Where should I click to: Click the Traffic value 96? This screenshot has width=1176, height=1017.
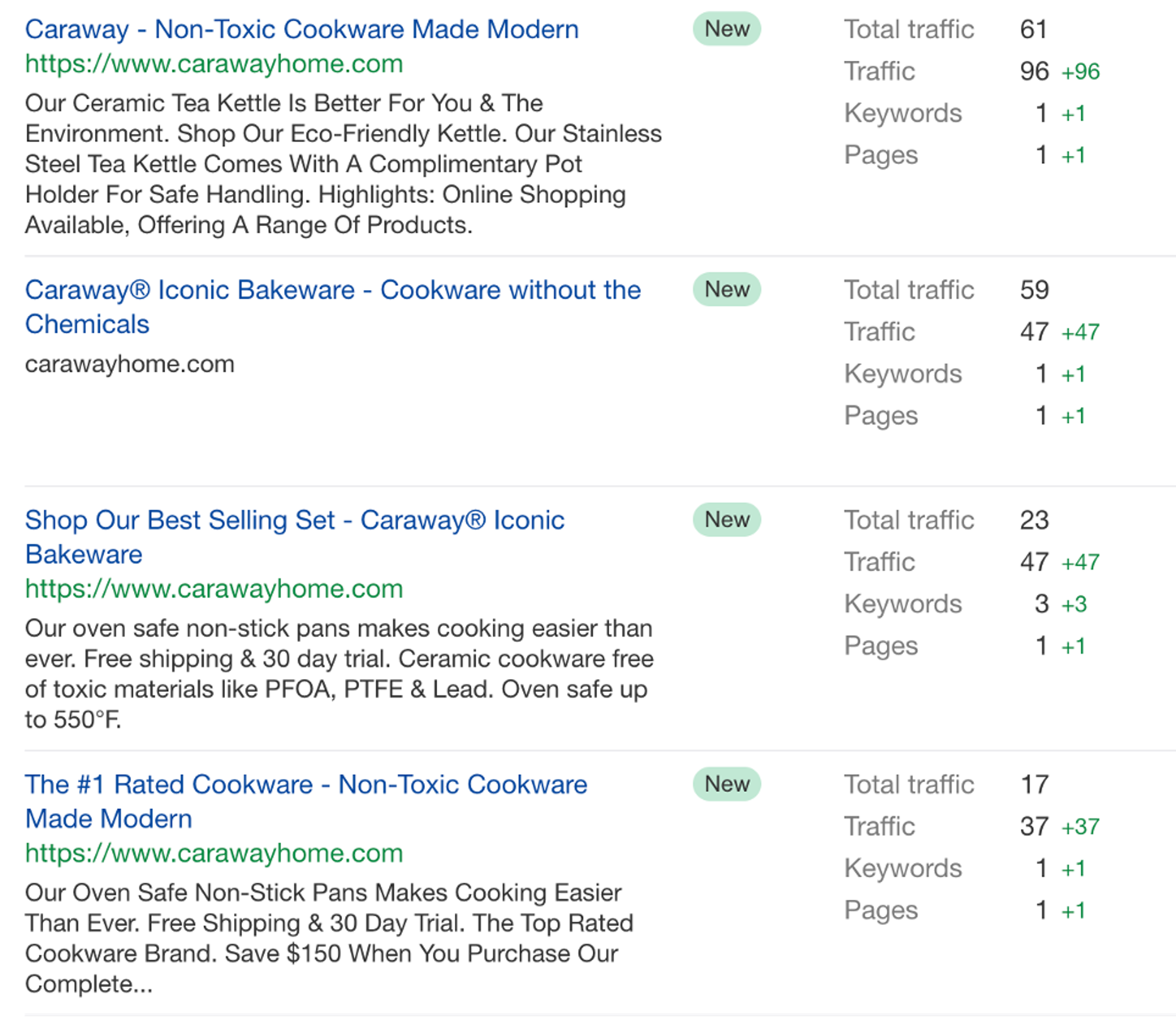(1034, 72)
